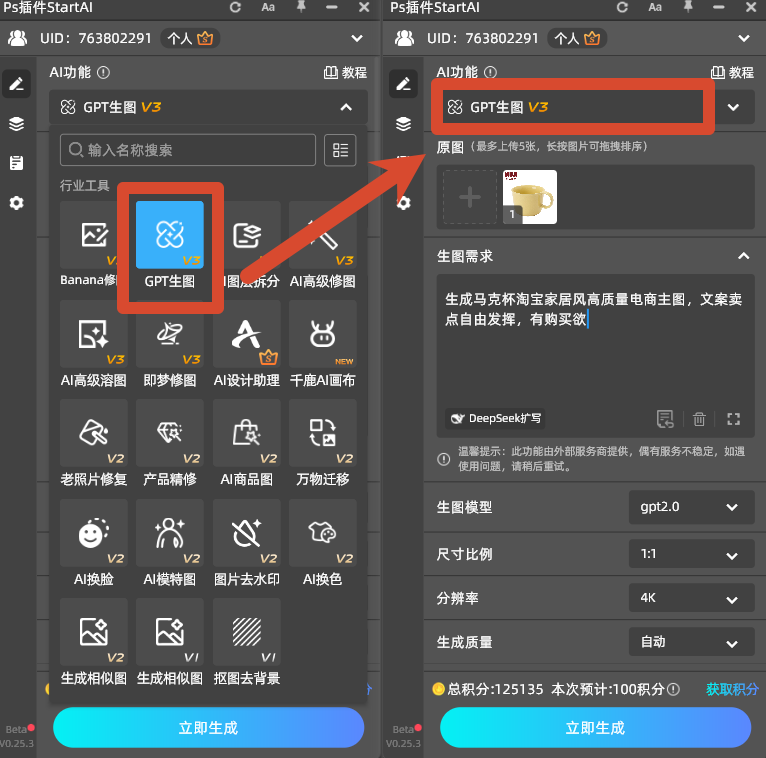Select the GPT生图 tool tile
Screen dimensions: 766x758
(170, 235)
